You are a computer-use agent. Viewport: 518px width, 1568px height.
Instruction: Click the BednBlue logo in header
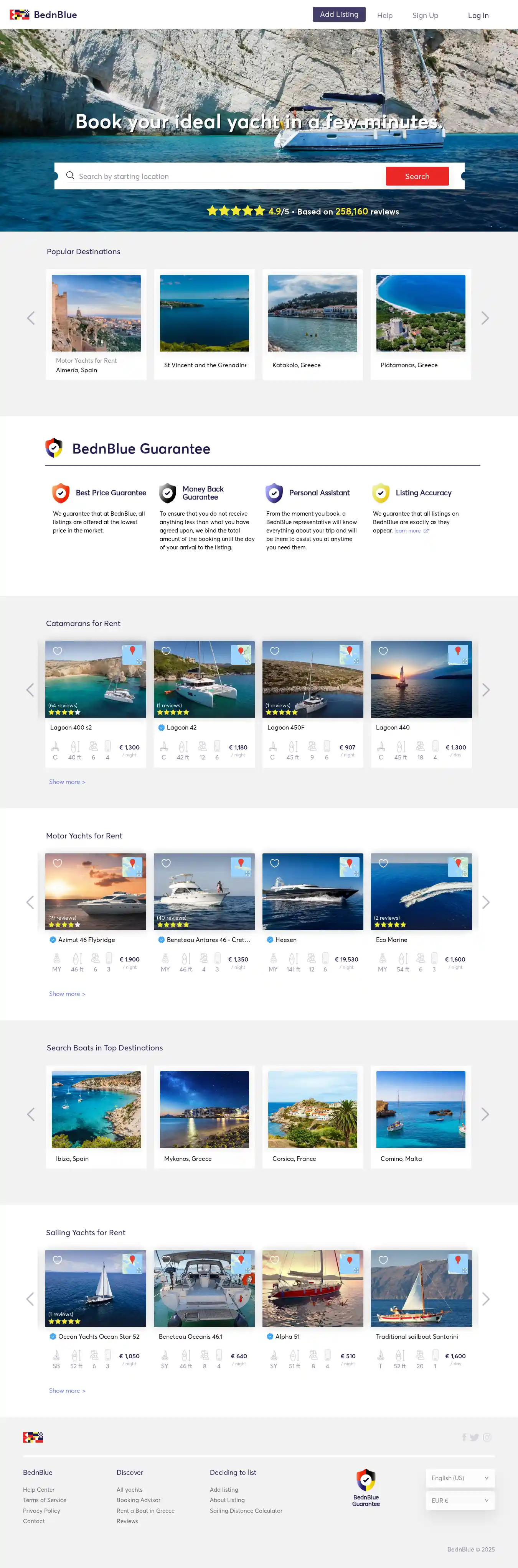[x=43, y=15]
